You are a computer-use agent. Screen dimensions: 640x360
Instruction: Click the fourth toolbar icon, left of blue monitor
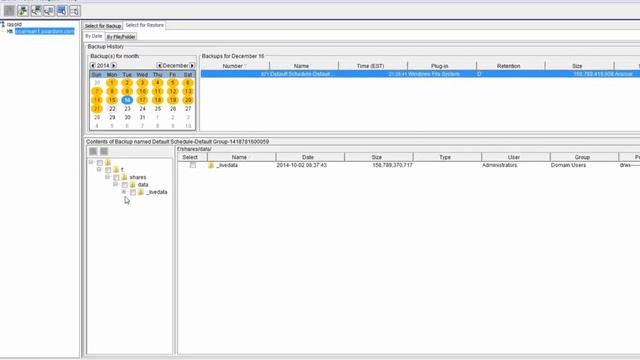pyautogui.click(x=49, y=11)
